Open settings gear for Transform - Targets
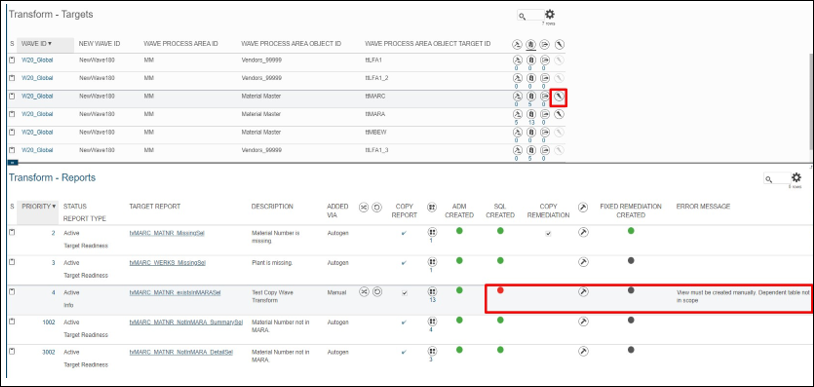Image resolution: width=814 pixels, height=387 pixels. pos(550,15)
